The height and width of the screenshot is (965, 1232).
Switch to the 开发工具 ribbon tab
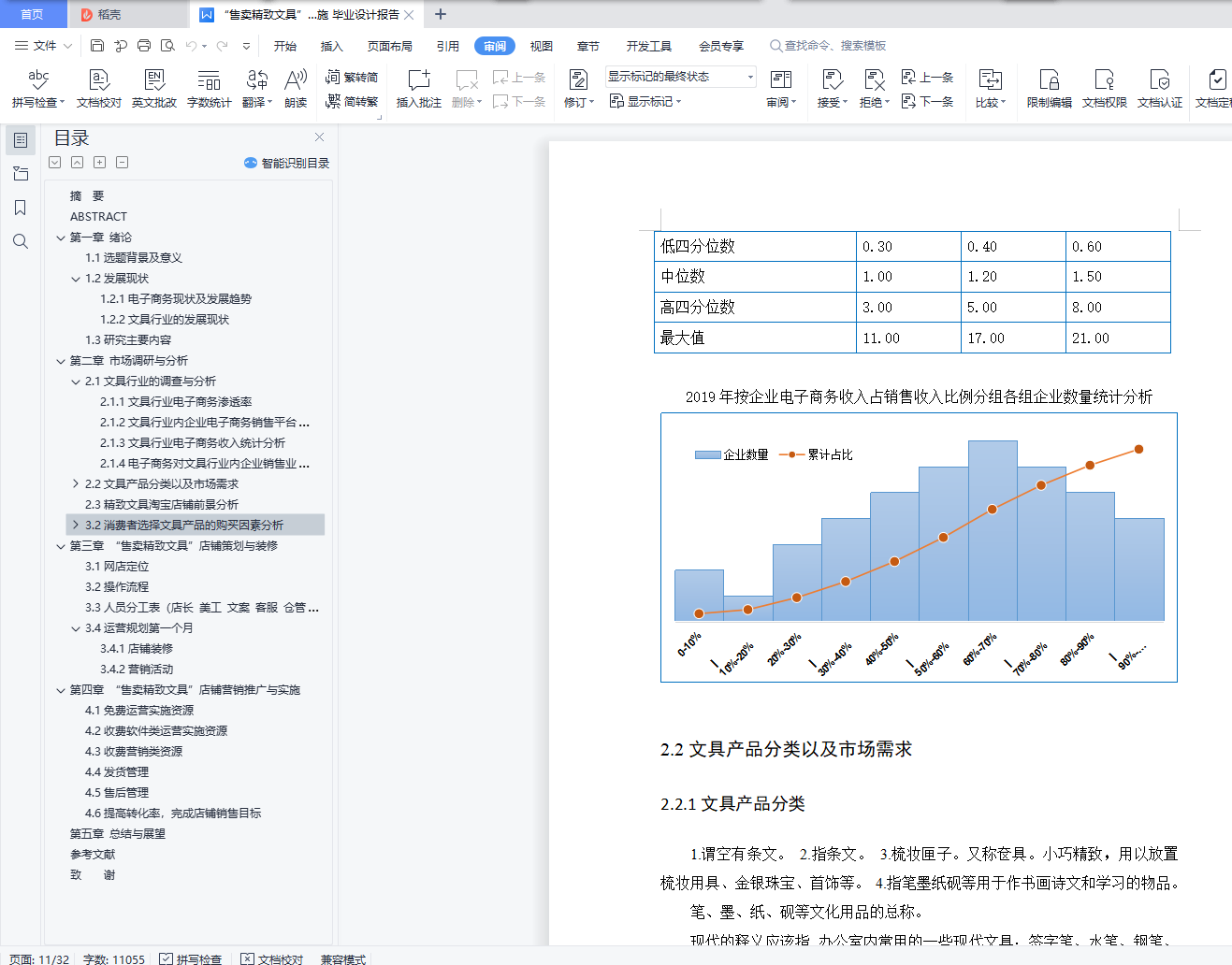(649, 46)
